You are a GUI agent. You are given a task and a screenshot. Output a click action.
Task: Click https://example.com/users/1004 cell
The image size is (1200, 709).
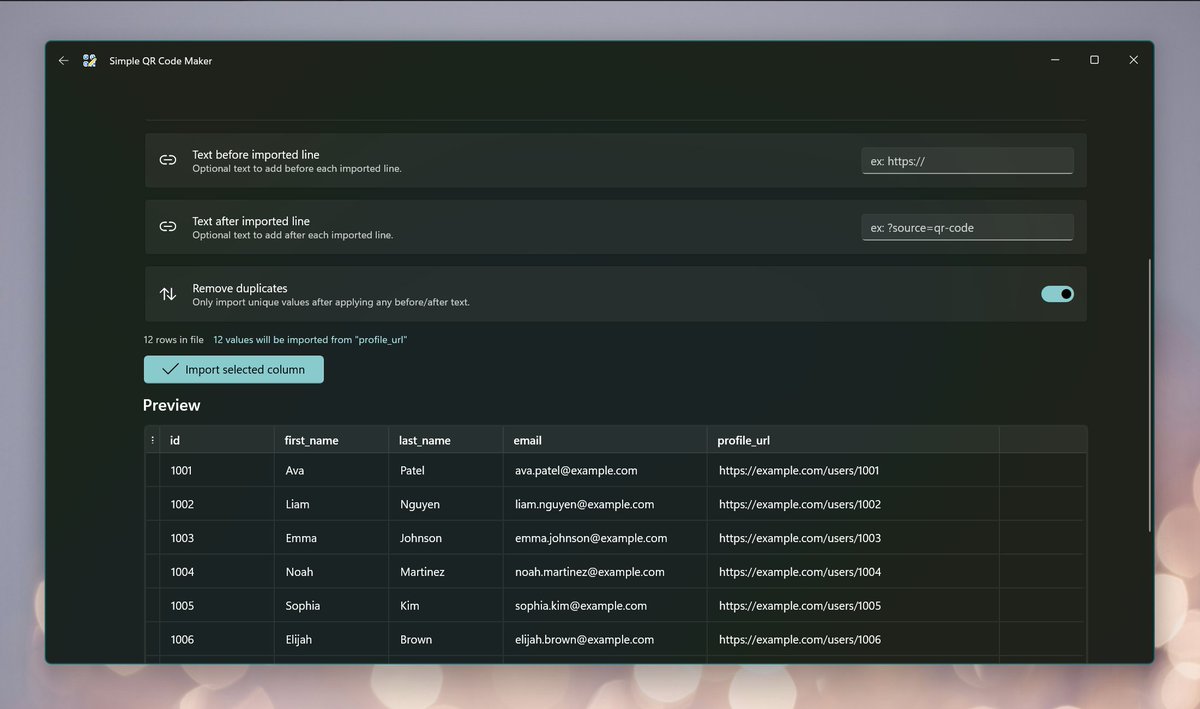click(x=853, y=572)
